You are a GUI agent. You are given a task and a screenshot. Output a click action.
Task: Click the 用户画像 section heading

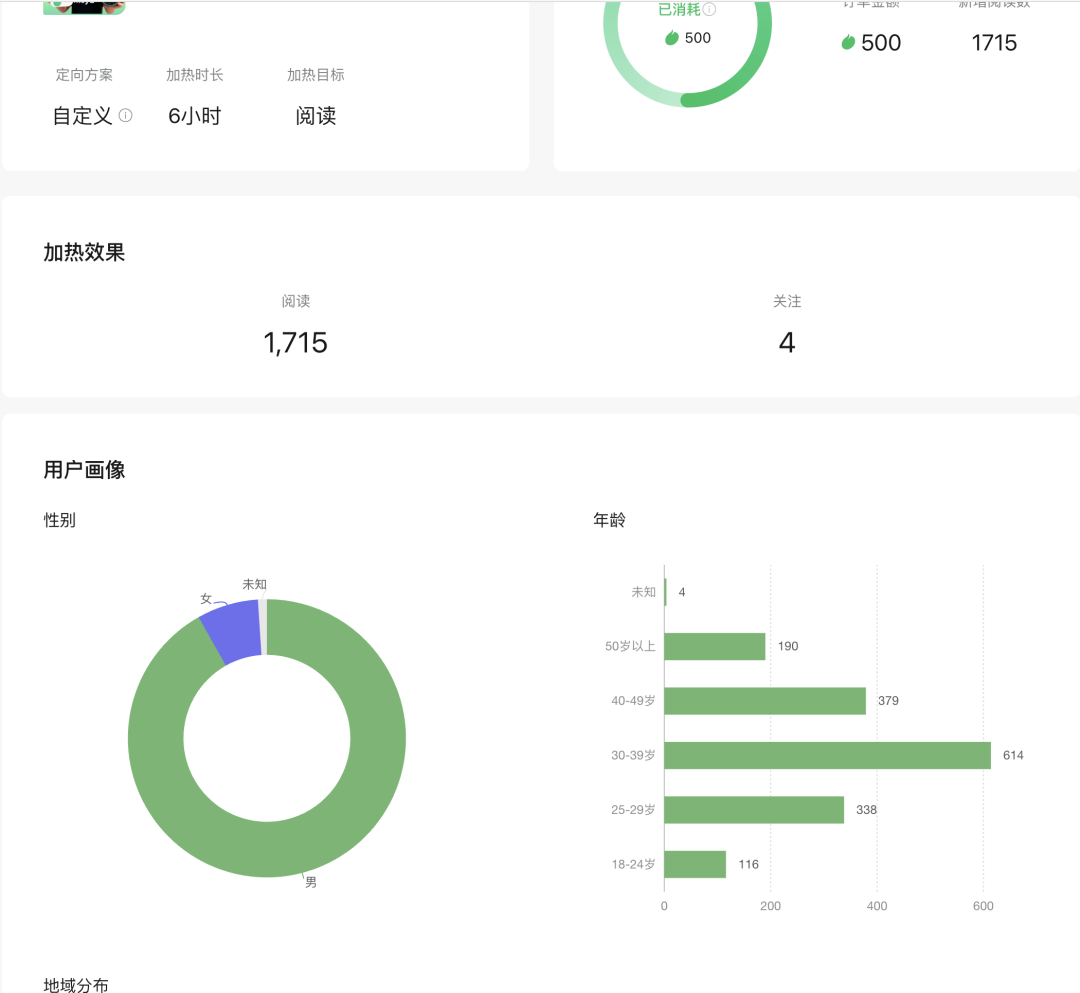[x=84, y=470]
